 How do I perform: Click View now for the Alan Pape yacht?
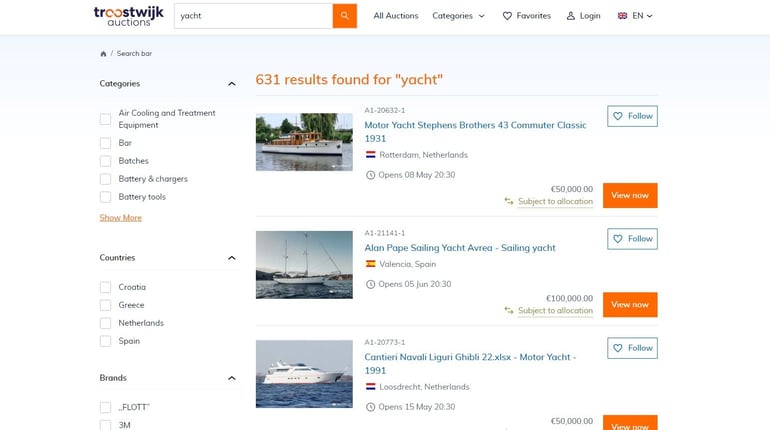point(630,305)
